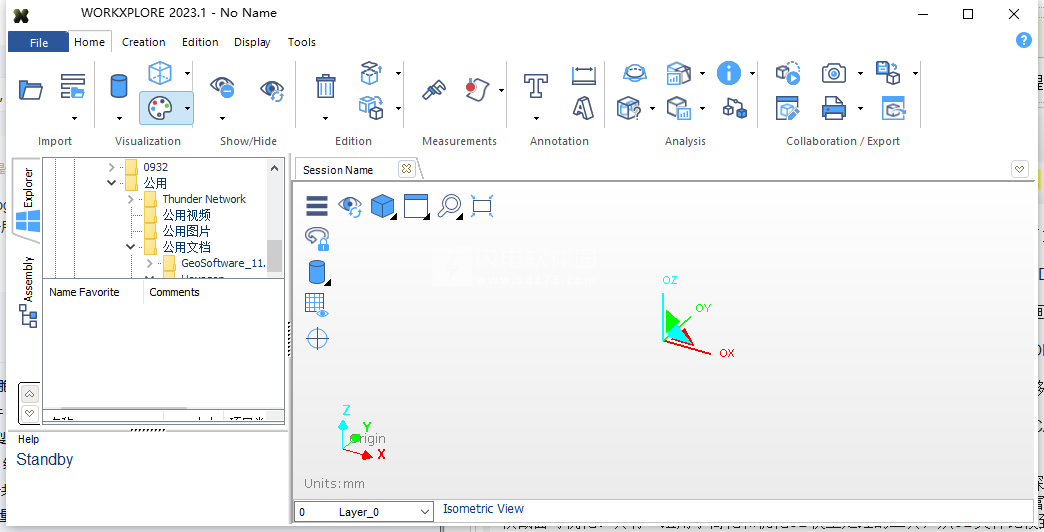The height and width of the screenshot is (532, 1044).
Task: Click the trash can delete icon
Action: pyautogui.click(x=325, y=86)
